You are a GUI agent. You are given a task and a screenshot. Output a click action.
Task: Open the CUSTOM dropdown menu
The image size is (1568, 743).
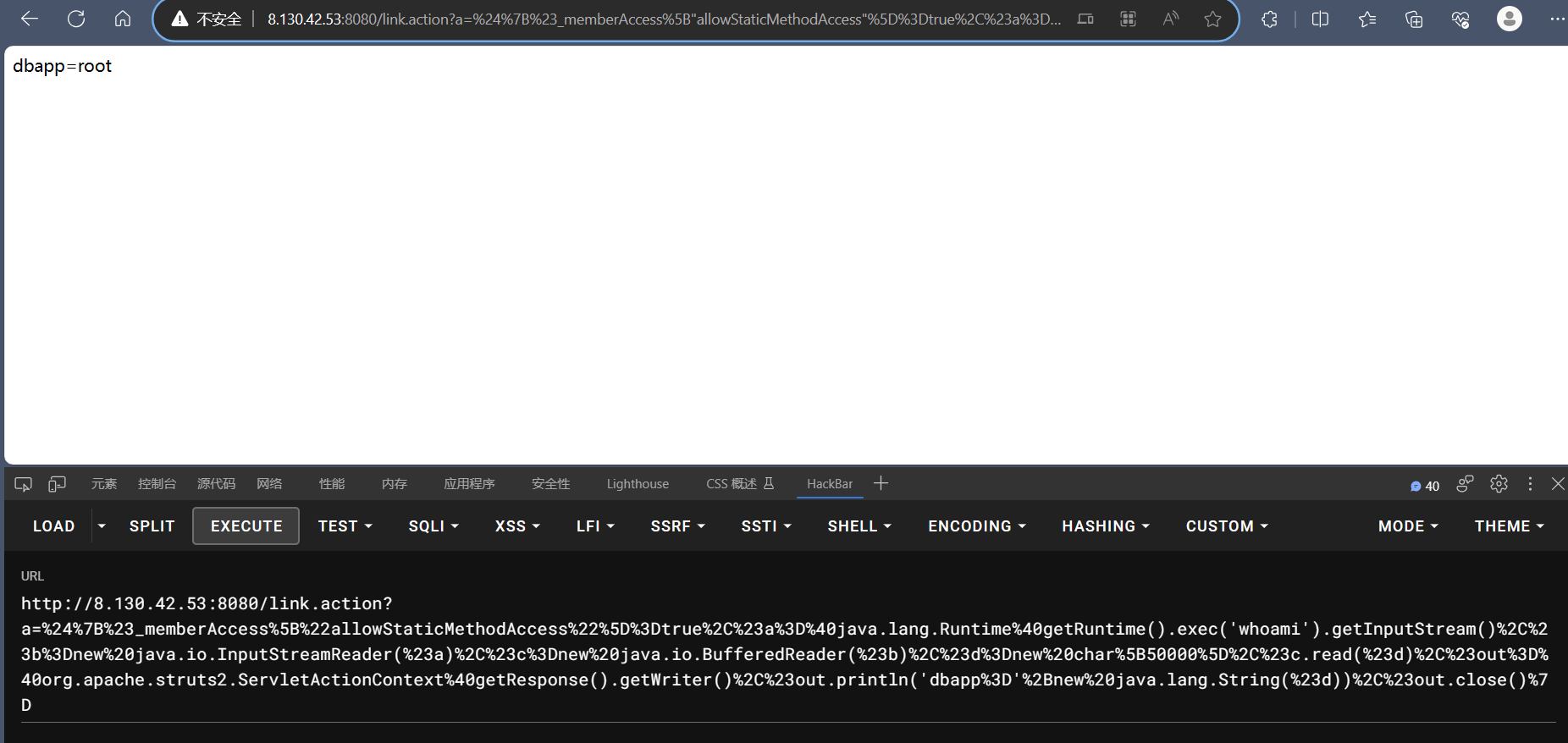pyautogui.click(x=1227, y=526)
